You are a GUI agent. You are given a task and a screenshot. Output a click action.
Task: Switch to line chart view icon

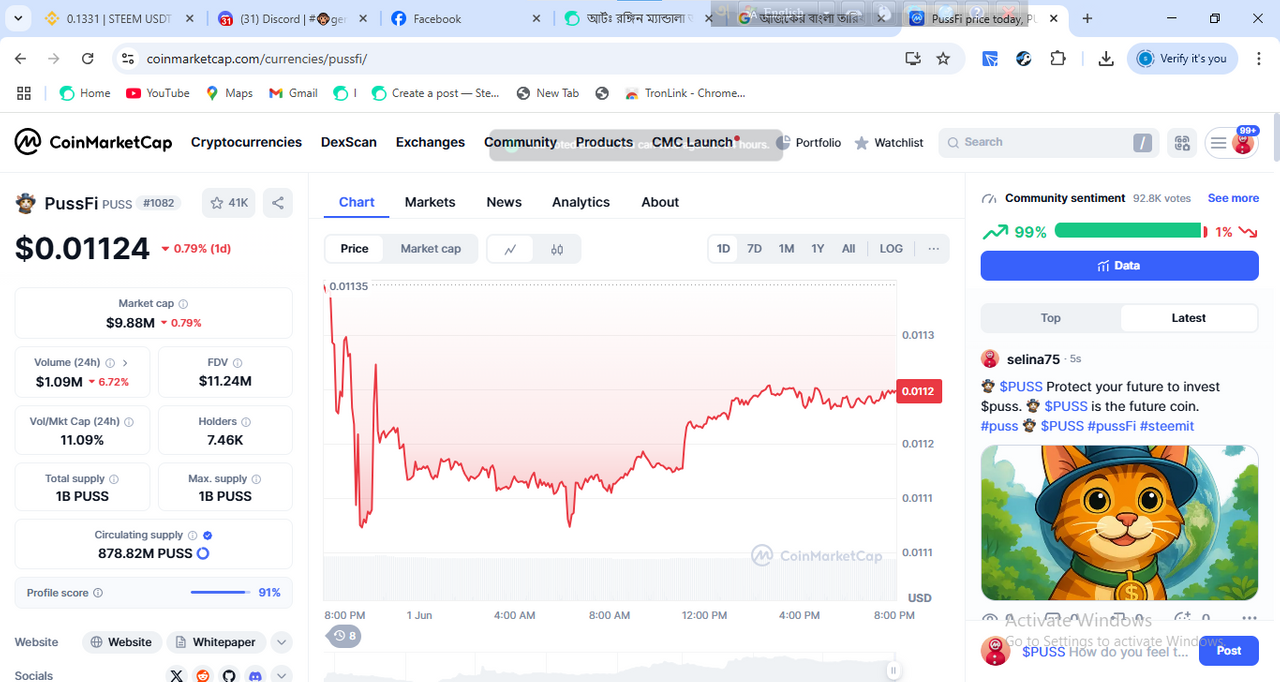510,249
